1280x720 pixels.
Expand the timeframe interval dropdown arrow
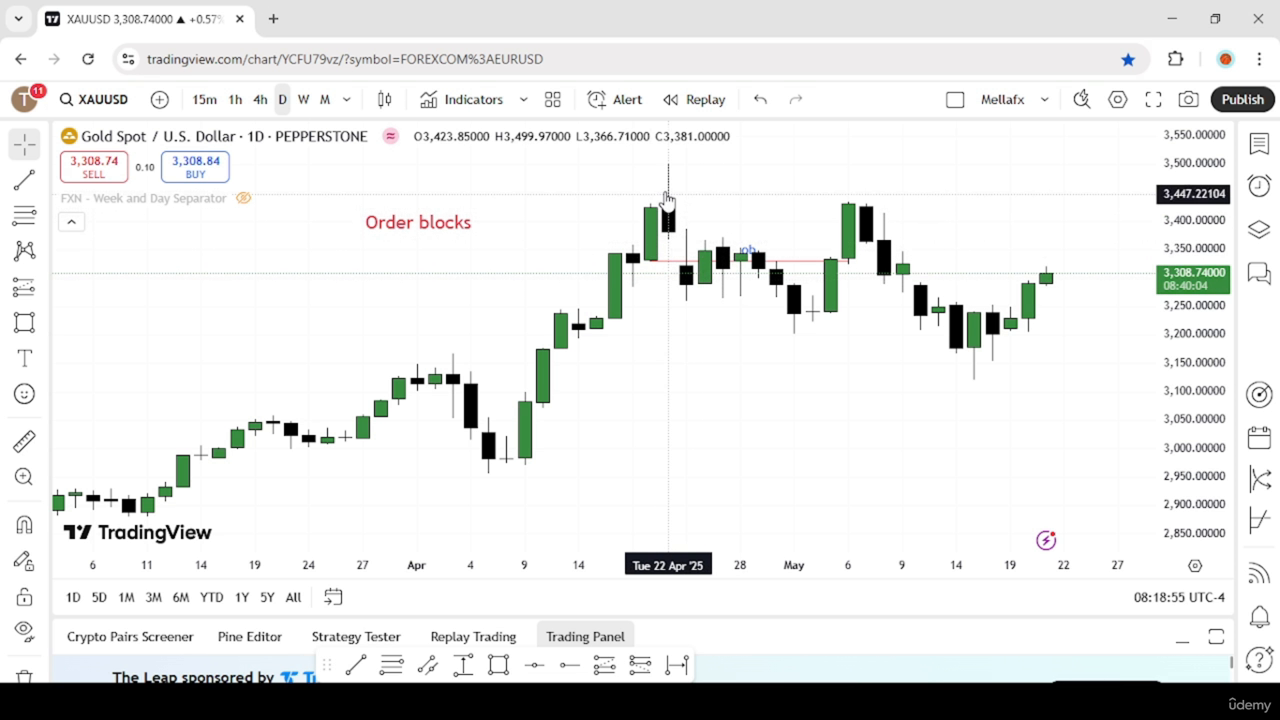347,99
